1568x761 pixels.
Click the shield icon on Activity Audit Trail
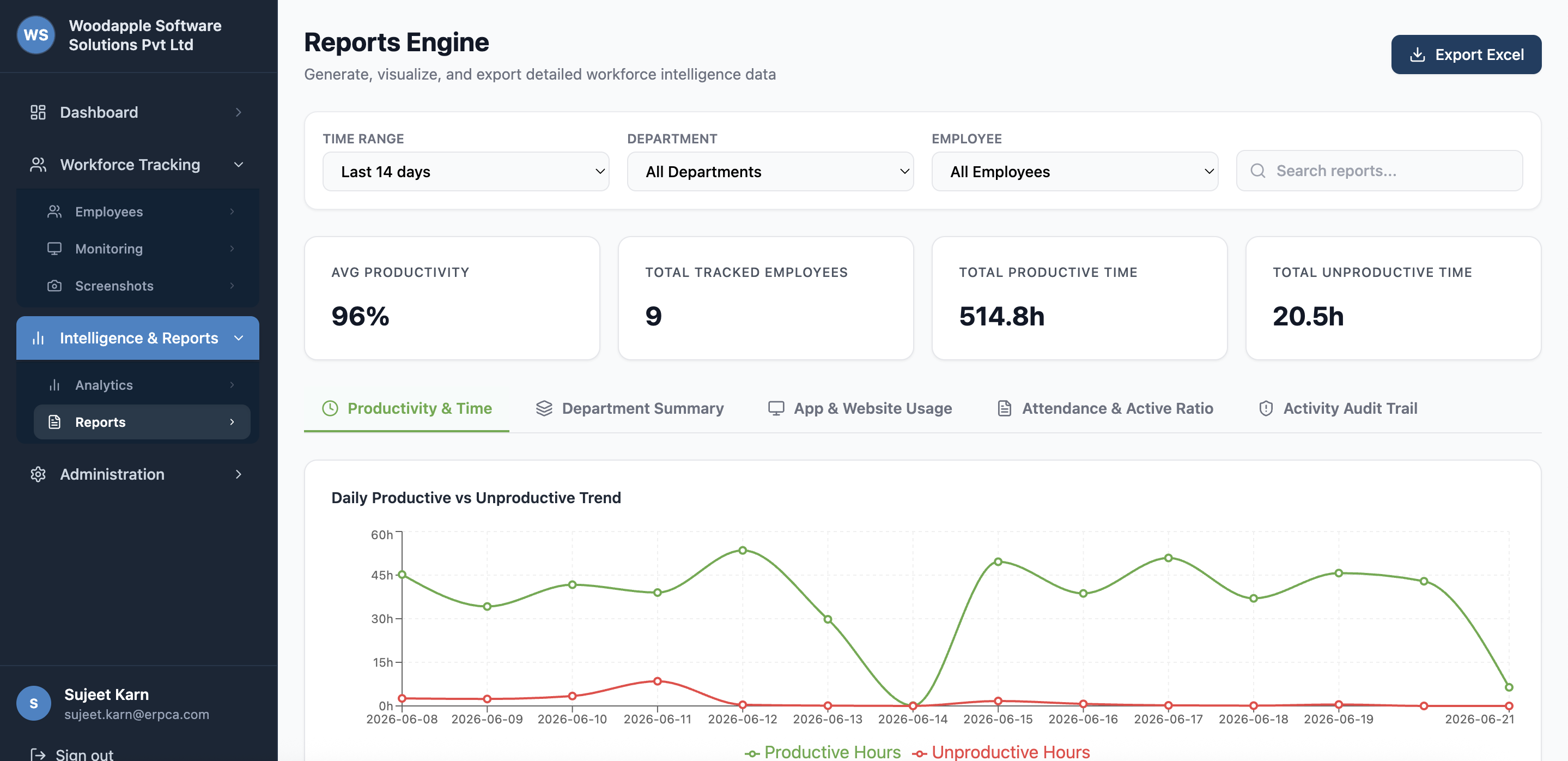point(1266,408)
